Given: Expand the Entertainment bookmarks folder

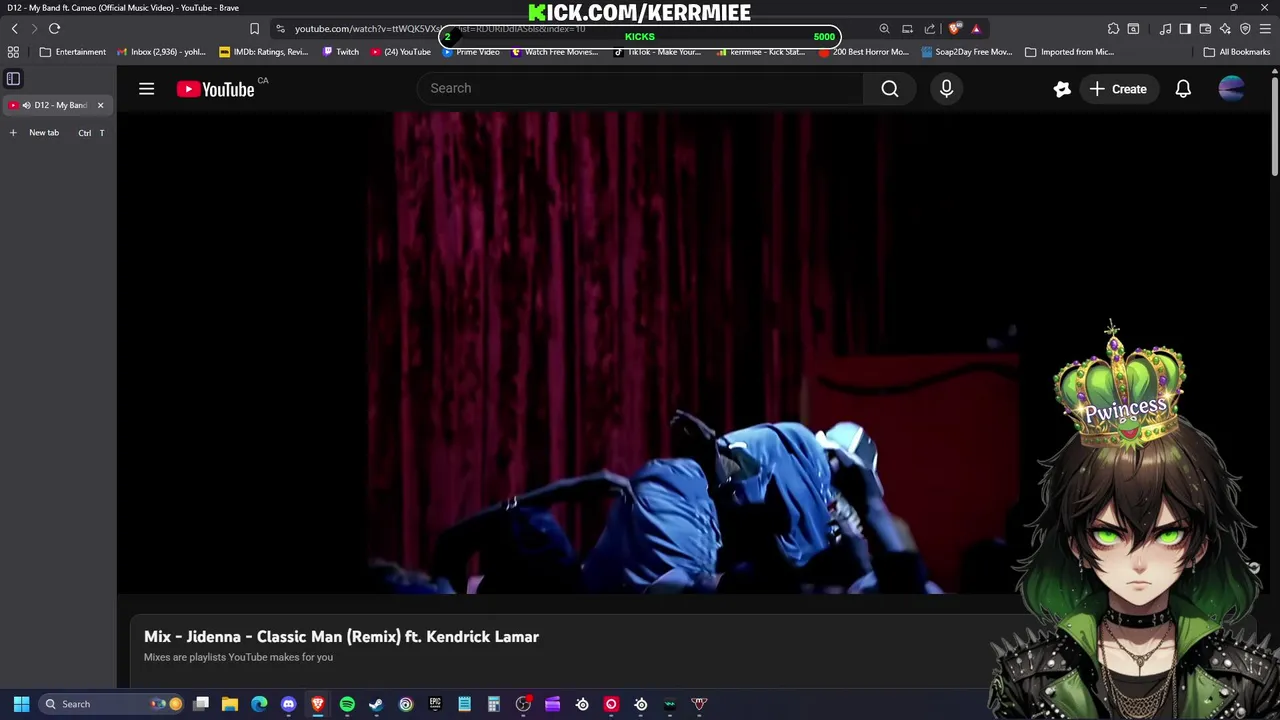Looking at the screenshot, I should (72, 52).
